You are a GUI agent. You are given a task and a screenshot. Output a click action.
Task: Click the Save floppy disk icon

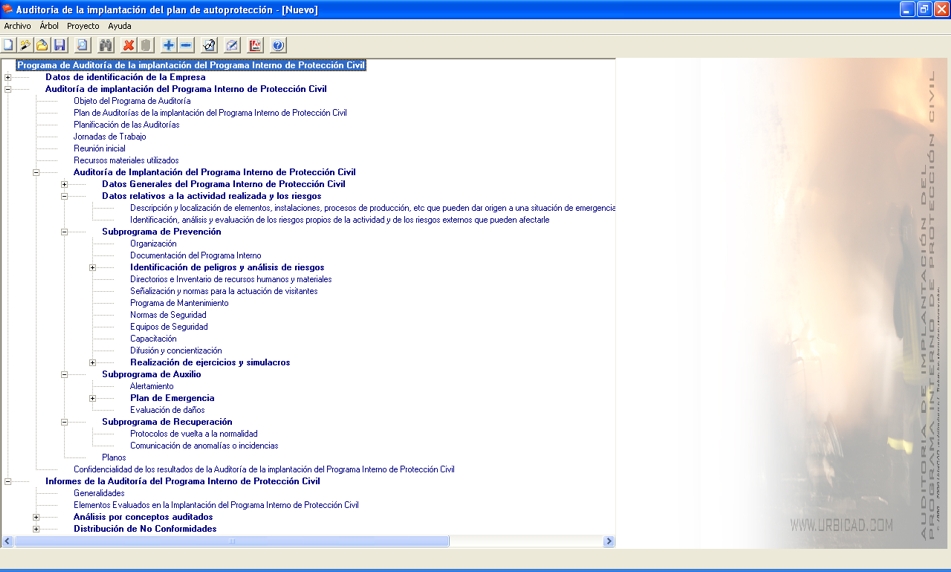point(59,45)
